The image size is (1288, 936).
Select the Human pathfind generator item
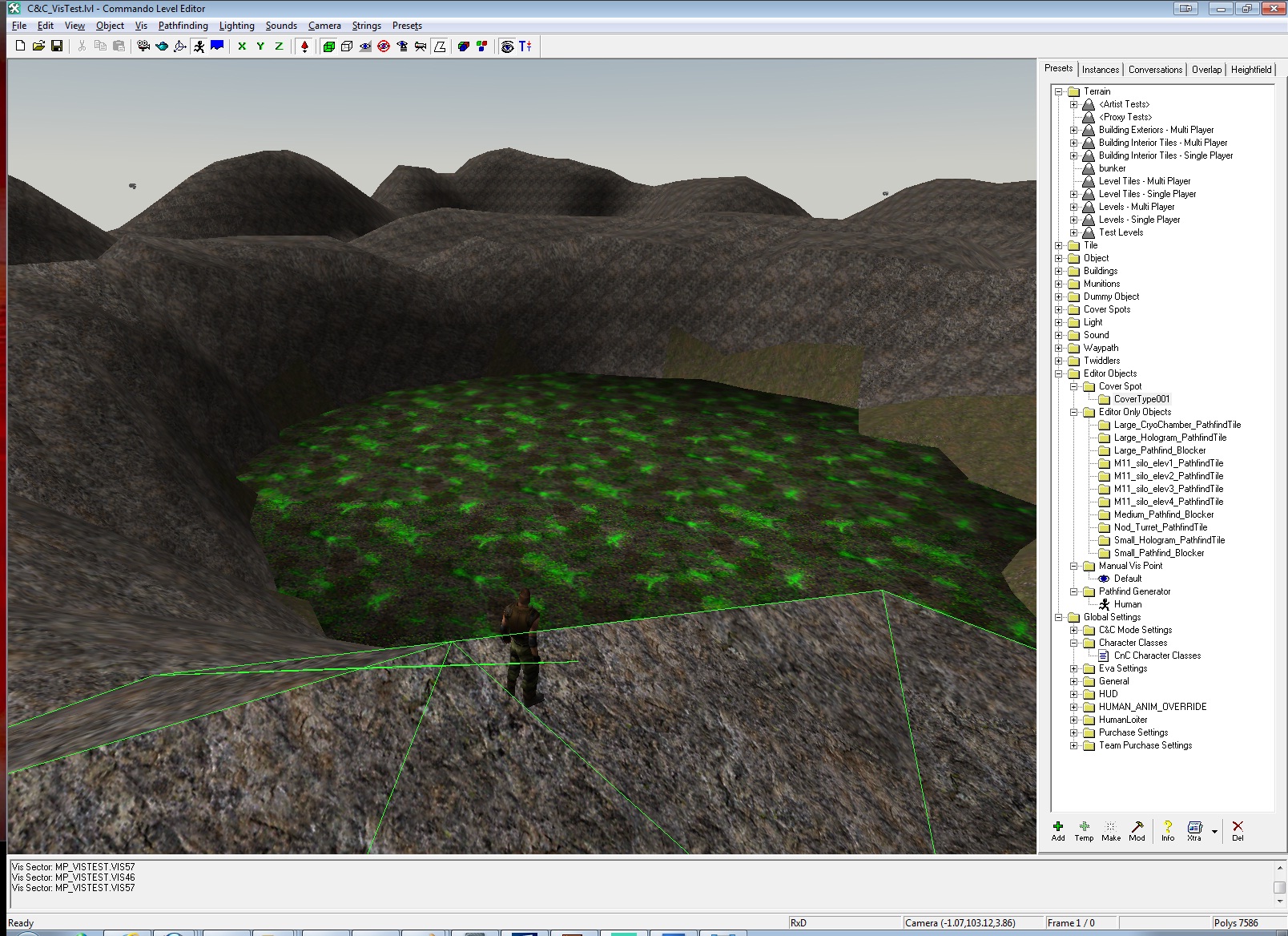(1127, 604)
